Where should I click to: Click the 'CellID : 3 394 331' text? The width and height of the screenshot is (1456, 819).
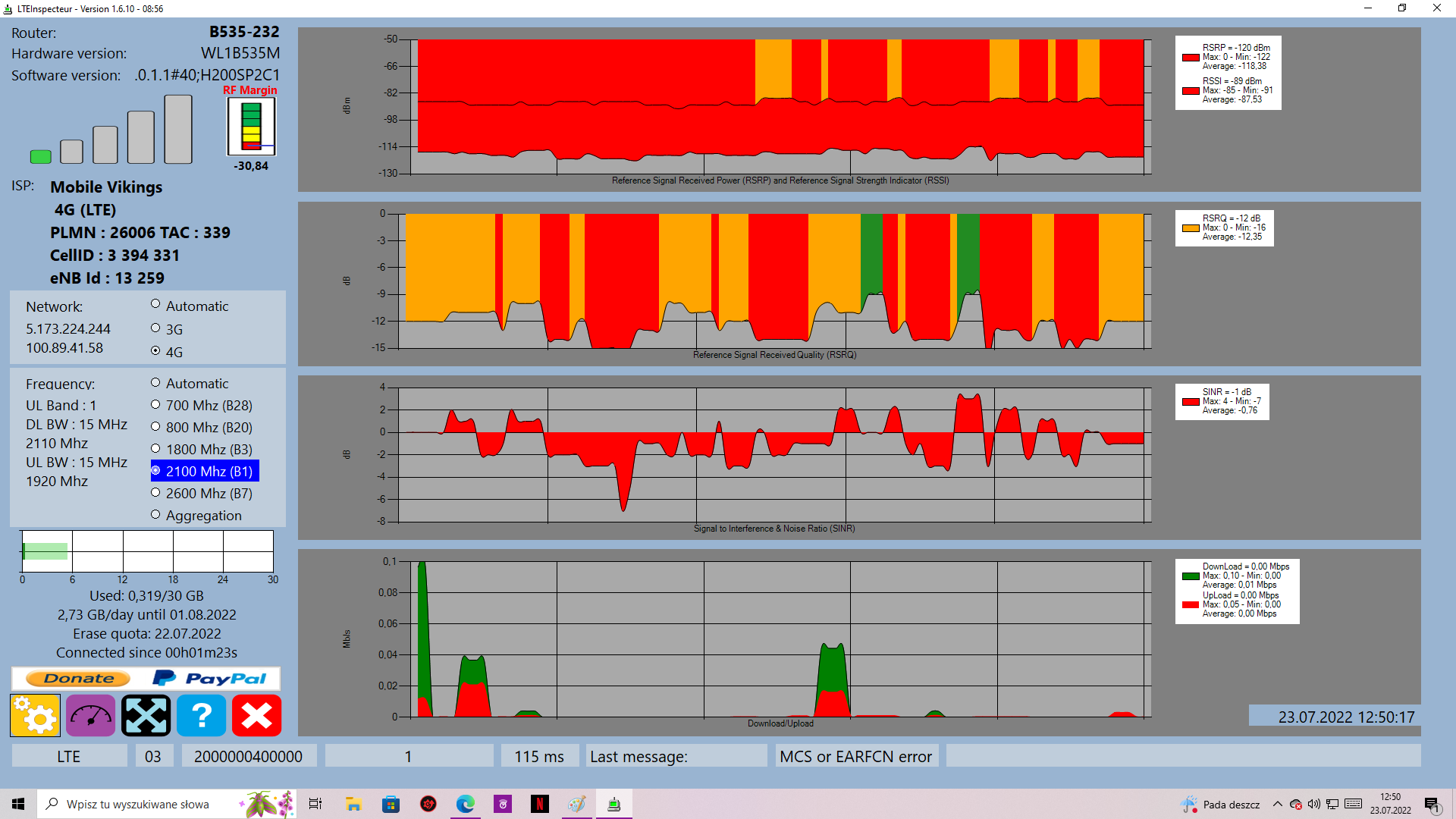click(x=115, y=256)
